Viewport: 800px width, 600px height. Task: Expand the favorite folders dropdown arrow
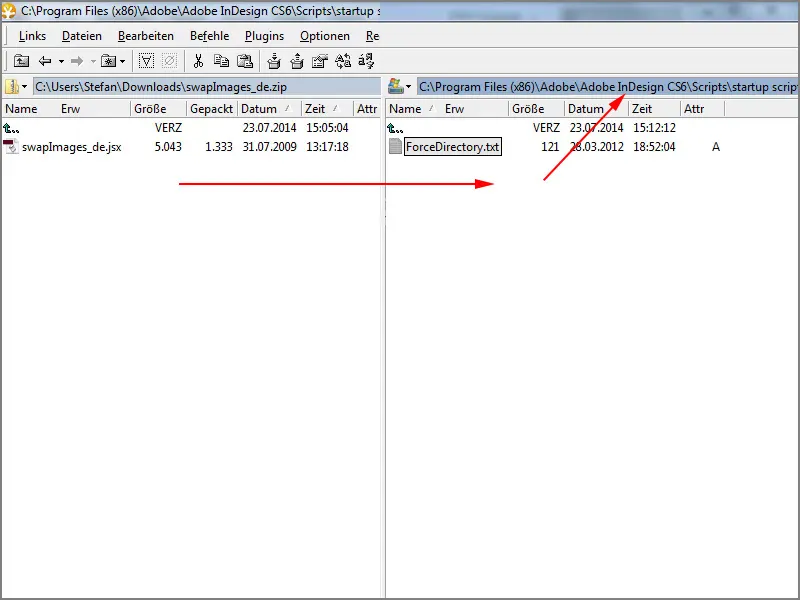point(122,62)
